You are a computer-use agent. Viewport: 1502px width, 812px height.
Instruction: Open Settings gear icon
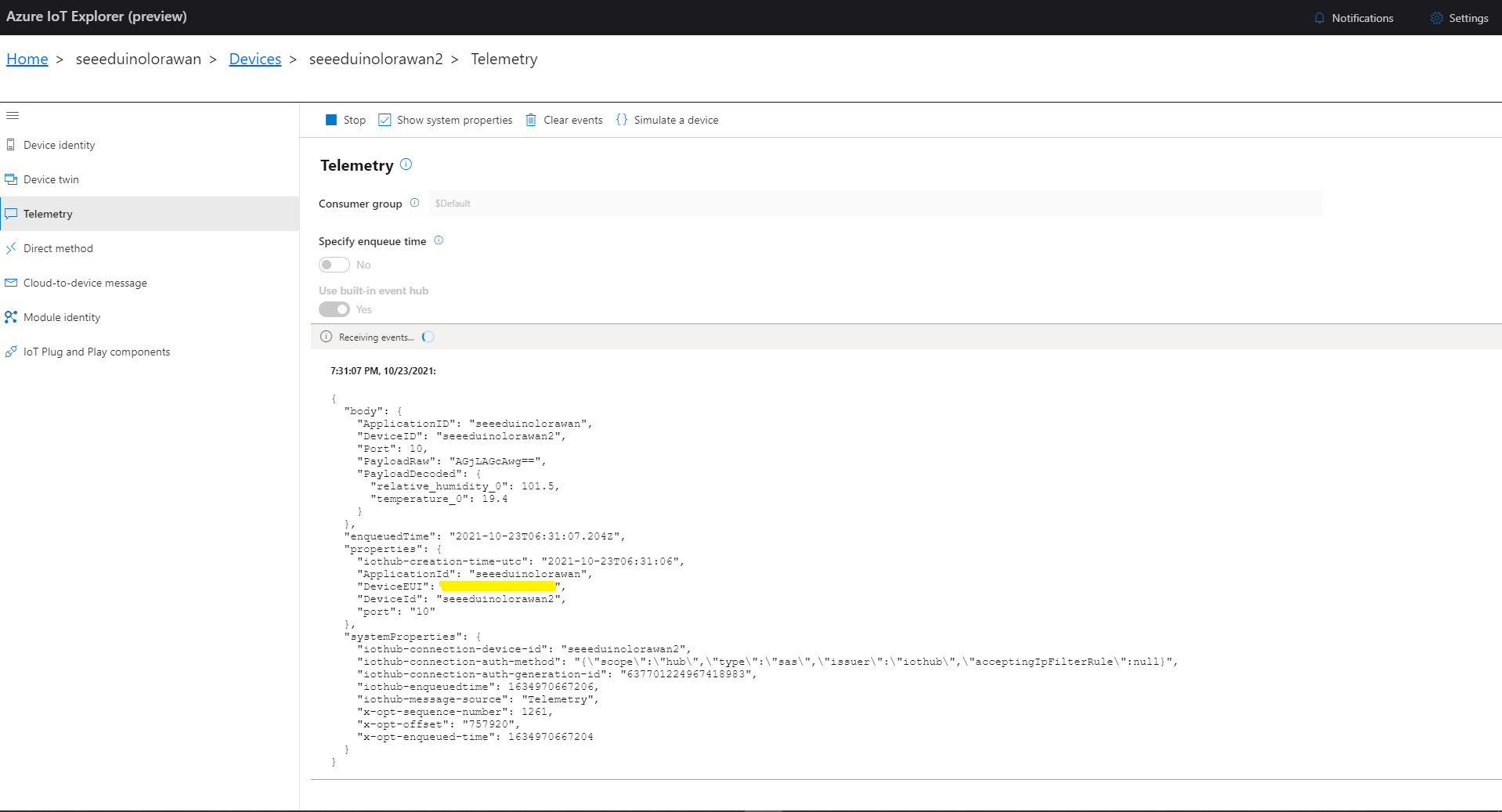[1436, 18]
